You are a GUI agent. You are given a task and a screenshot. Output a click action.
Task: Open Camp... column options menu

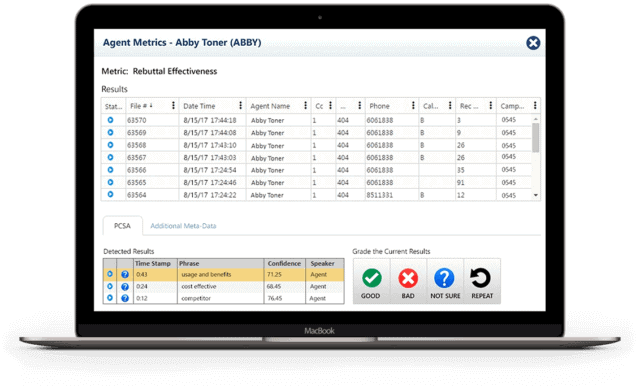click(x=535, y=106)
